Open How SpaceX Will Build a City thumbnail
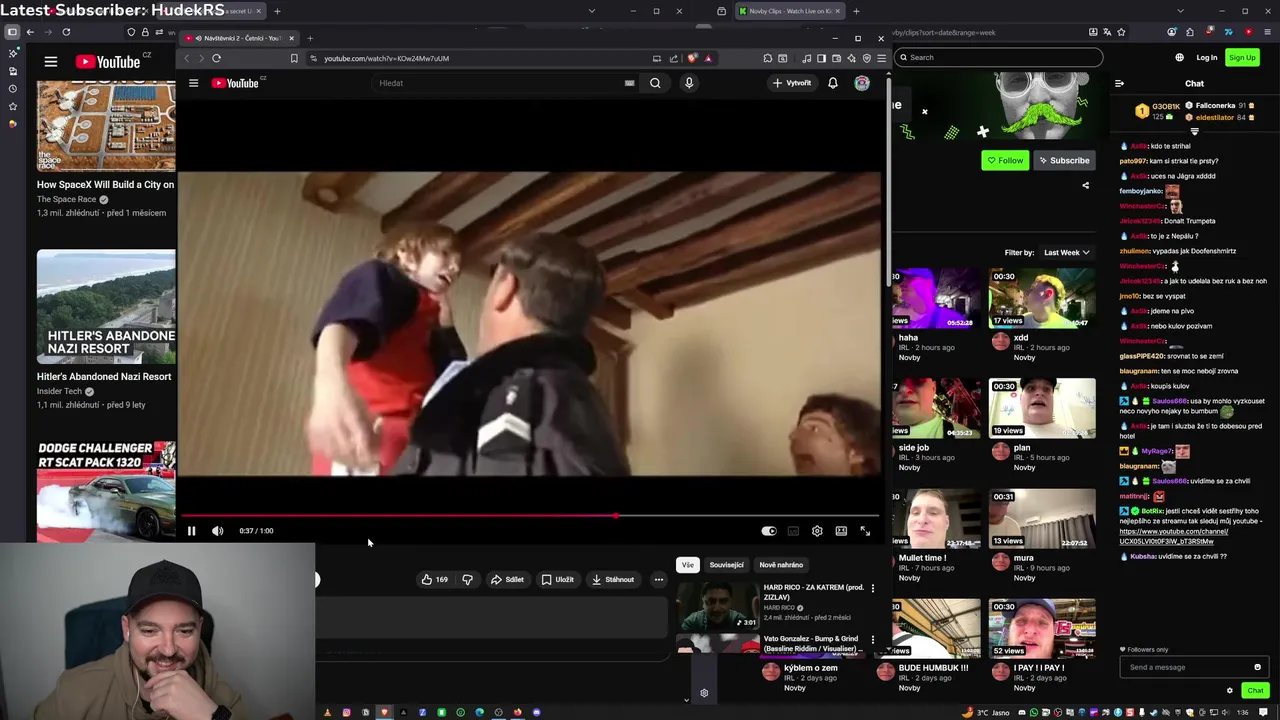Screen dimensions: 1280x720 click(106, 127)
